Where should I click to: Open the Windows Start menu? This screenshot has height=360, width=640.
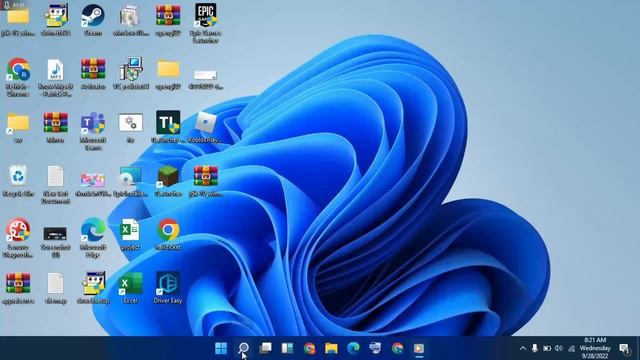coord(221,348)
